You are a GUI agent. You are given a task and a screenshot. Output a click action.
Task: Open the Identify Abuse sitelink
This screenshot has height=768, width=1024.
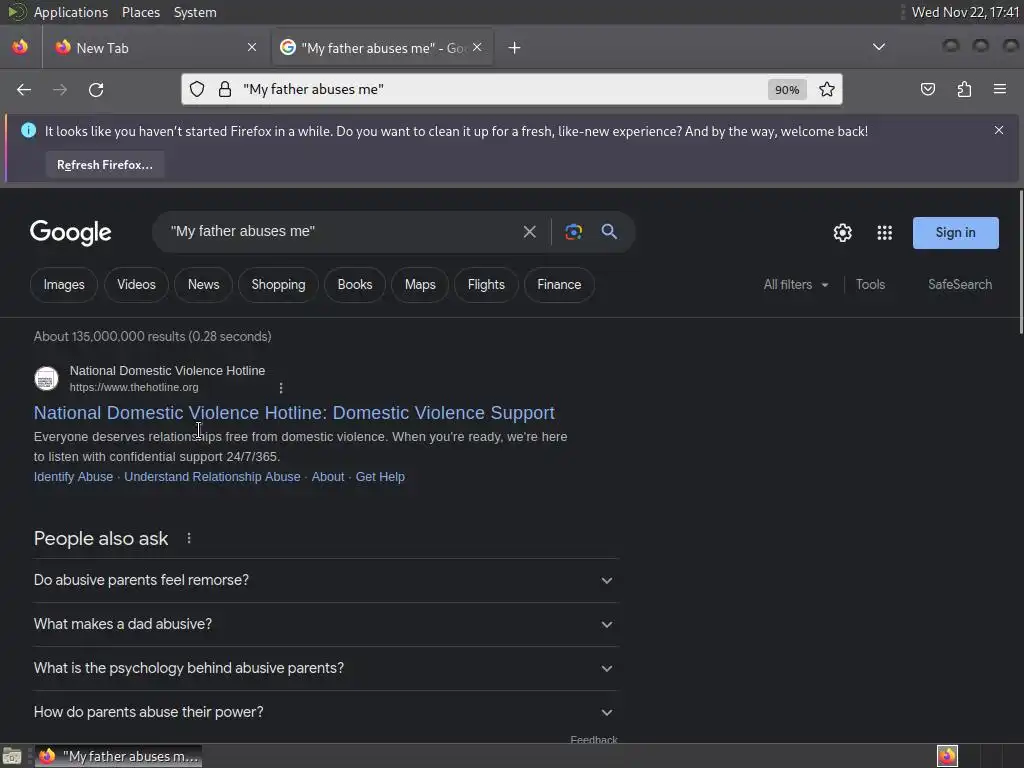73,477
